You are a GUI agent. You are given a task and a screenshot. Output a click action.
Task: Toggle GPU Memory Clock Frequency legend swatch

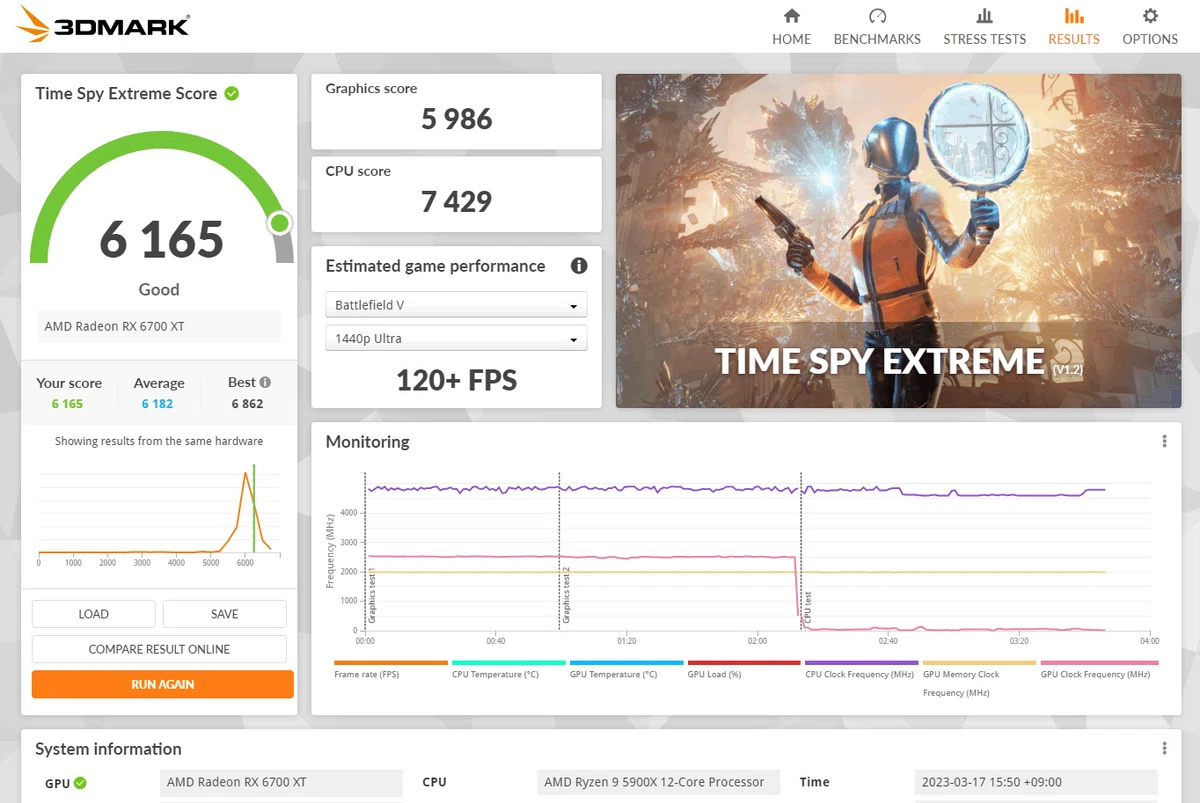[980, 663]
